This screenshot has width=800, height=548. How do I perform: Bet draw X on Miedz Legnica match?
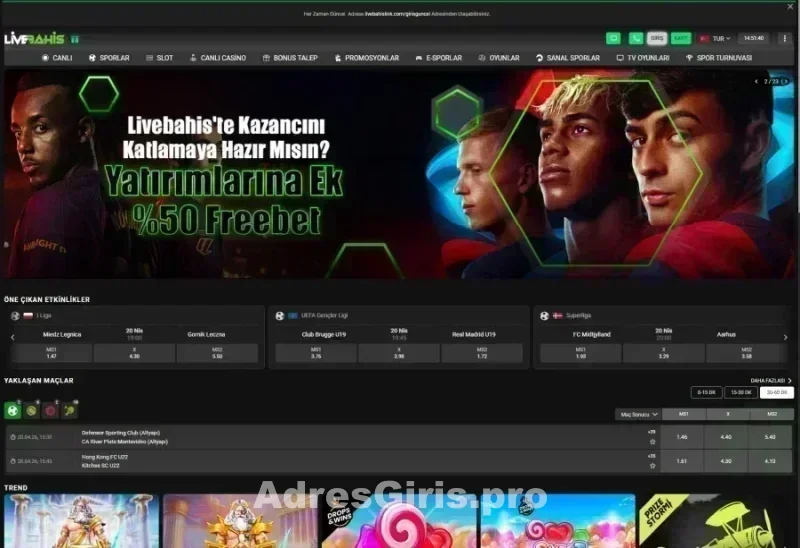pos(134,353)
